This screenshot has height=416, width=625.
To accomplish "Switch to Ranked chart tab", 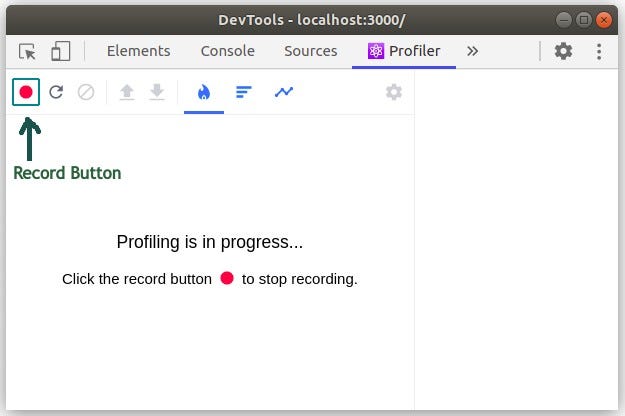I will pos(244,92).
